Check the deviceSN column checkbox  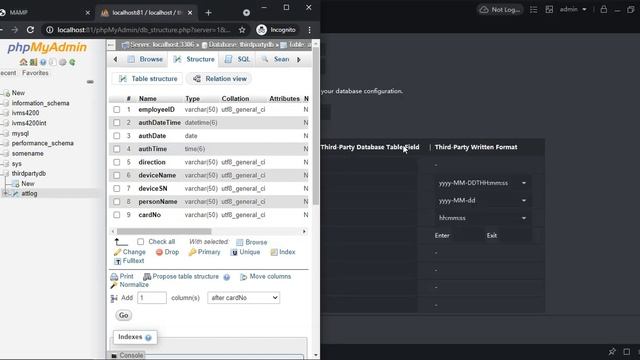tap(117, 188)
